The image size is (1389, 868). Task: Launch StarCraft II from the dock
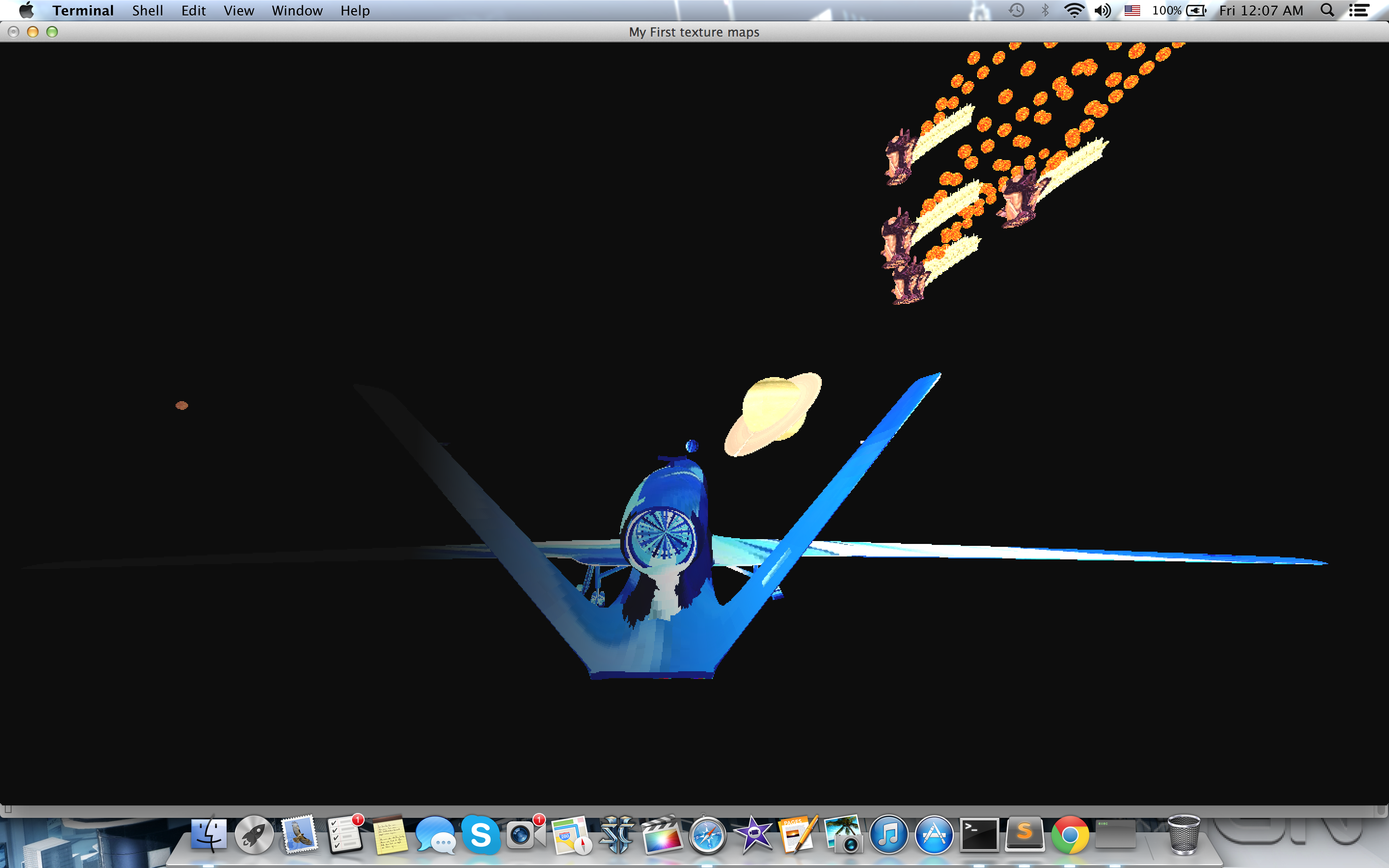(616, 835)
